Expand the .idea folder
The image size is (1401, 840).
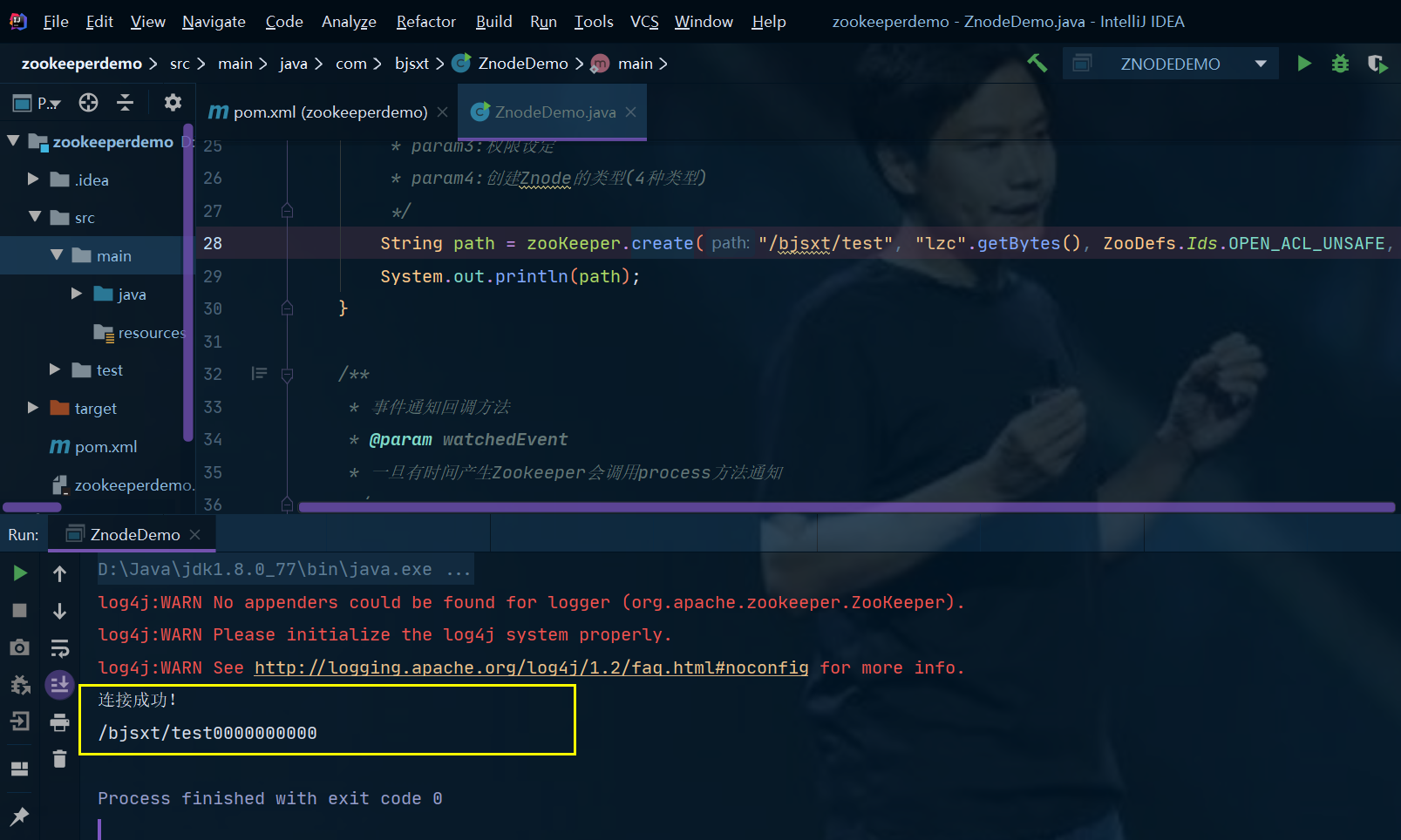pos(33,180)
